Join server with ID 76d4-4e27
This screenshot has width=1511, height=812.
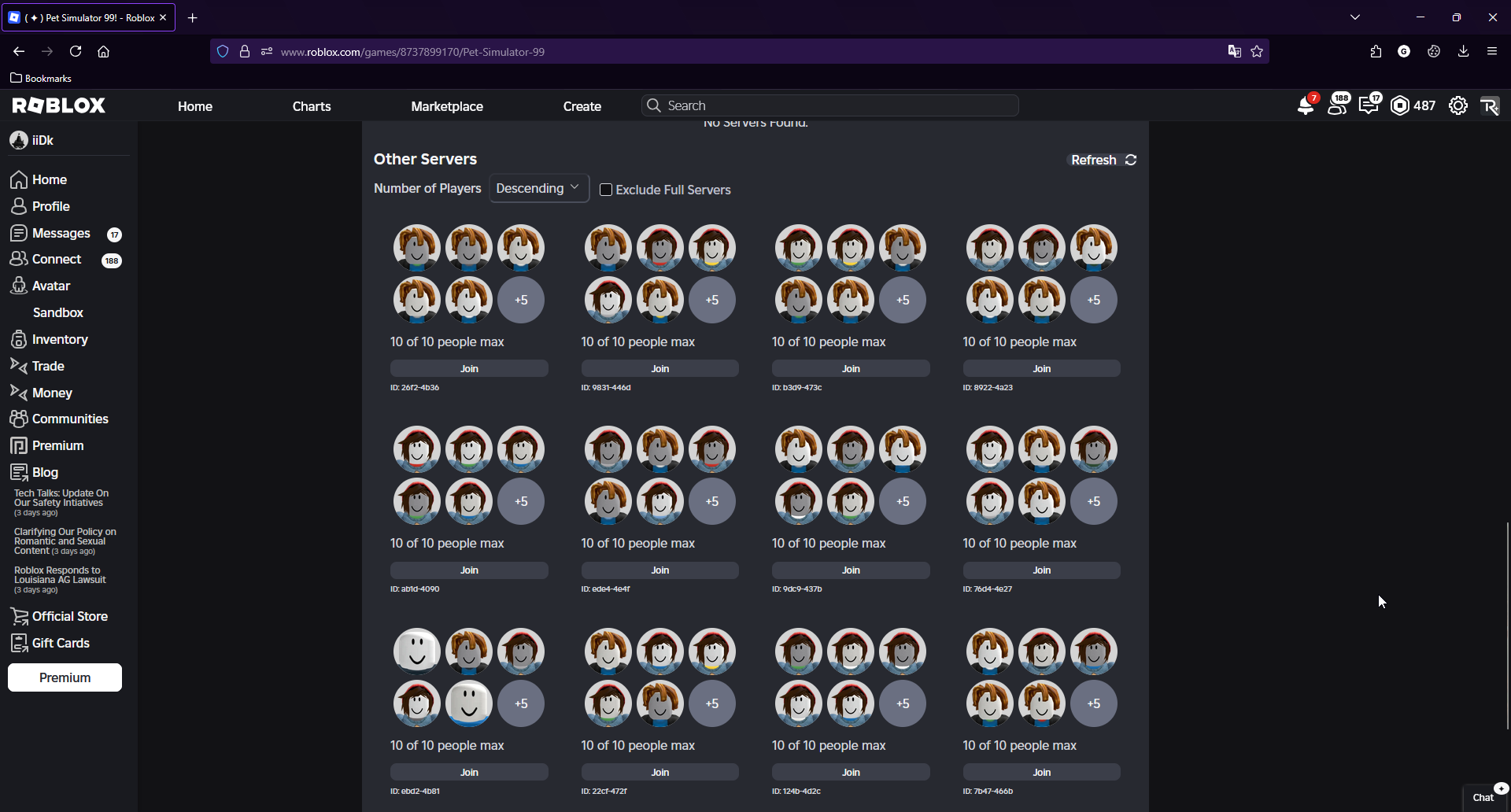[1042, 570]
